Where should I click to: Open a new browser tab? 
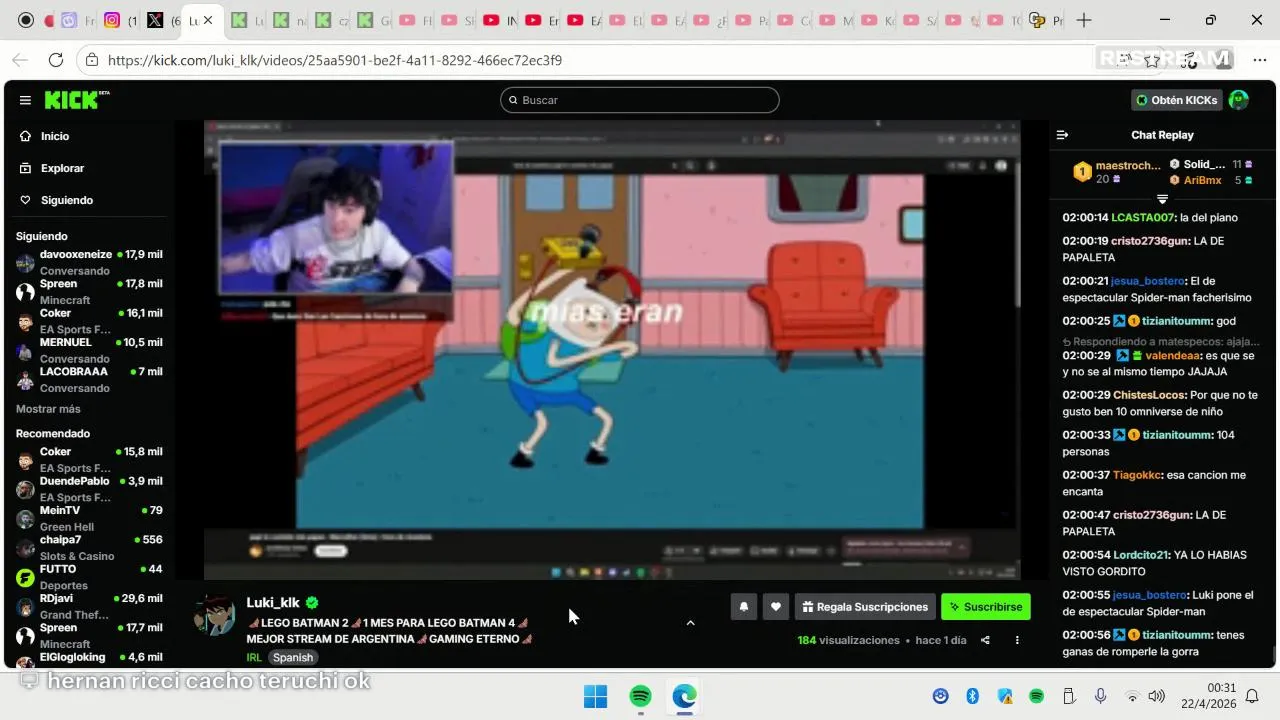(1084, 20)
